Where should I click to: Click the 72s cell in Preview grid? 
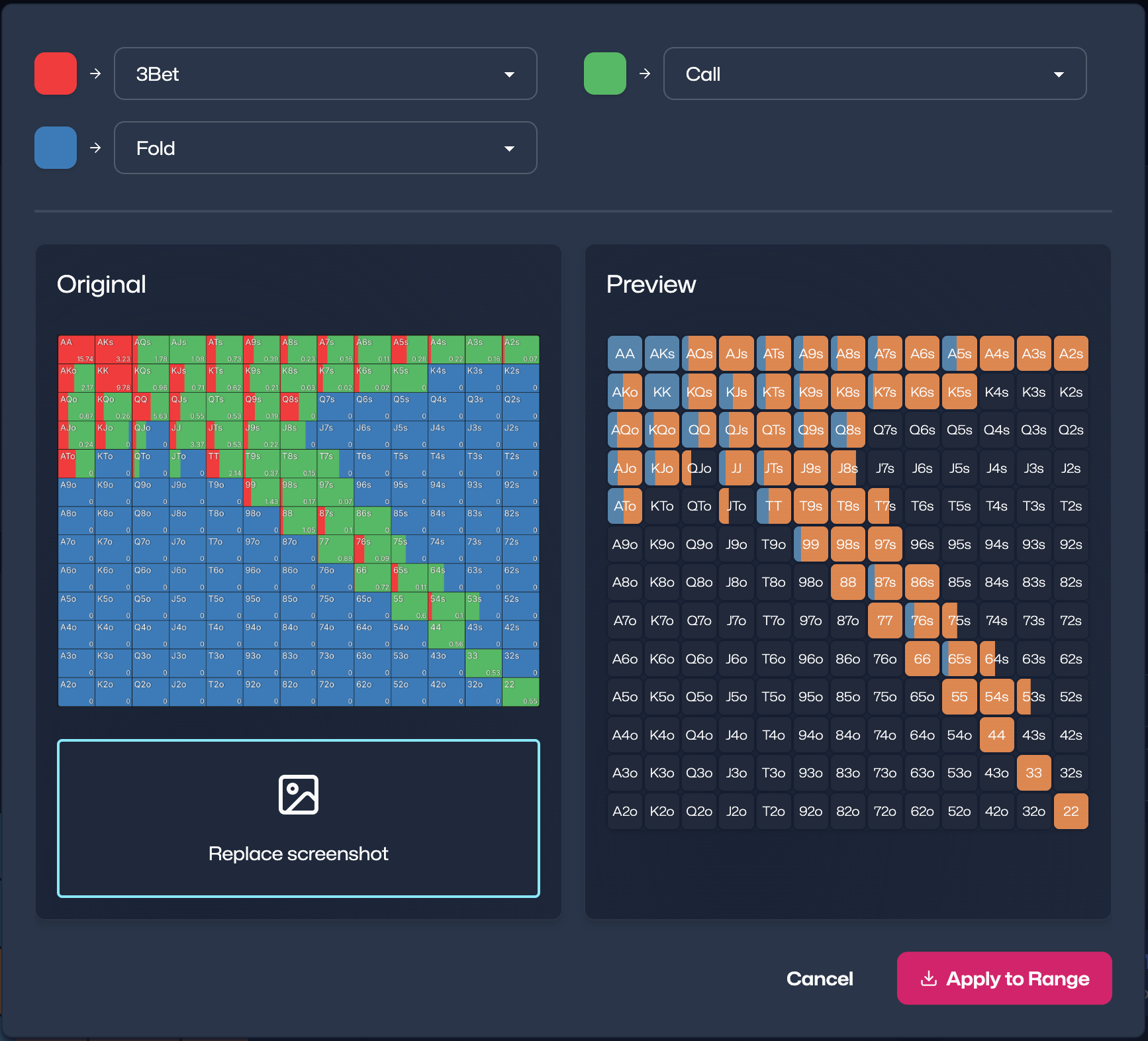click(1071, 620)
